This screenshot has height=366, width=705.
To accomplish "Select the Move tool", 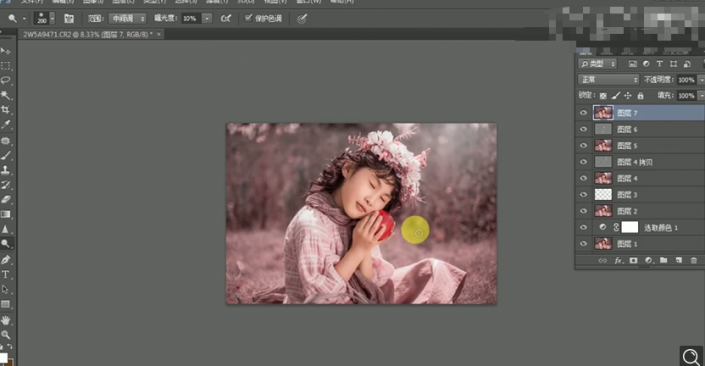I will point(5,51).
